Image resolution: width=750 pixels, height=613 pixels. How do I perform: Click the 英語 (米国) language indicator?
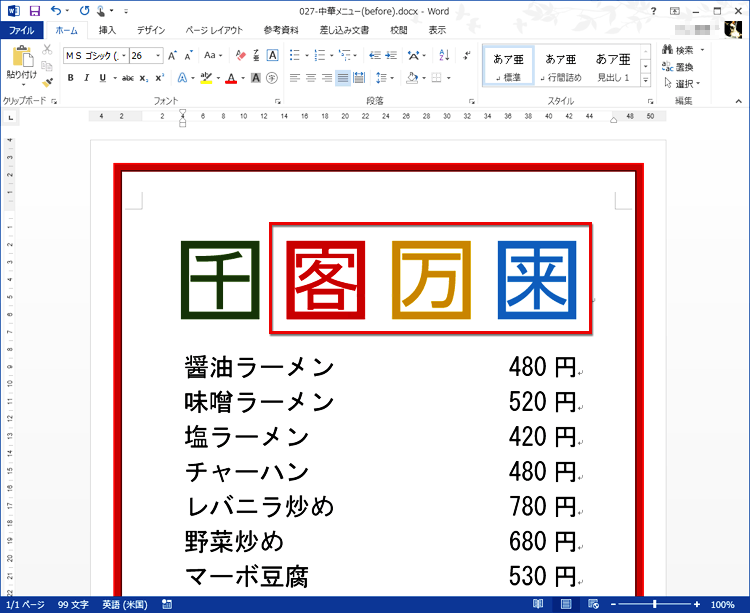pos(125,604)
